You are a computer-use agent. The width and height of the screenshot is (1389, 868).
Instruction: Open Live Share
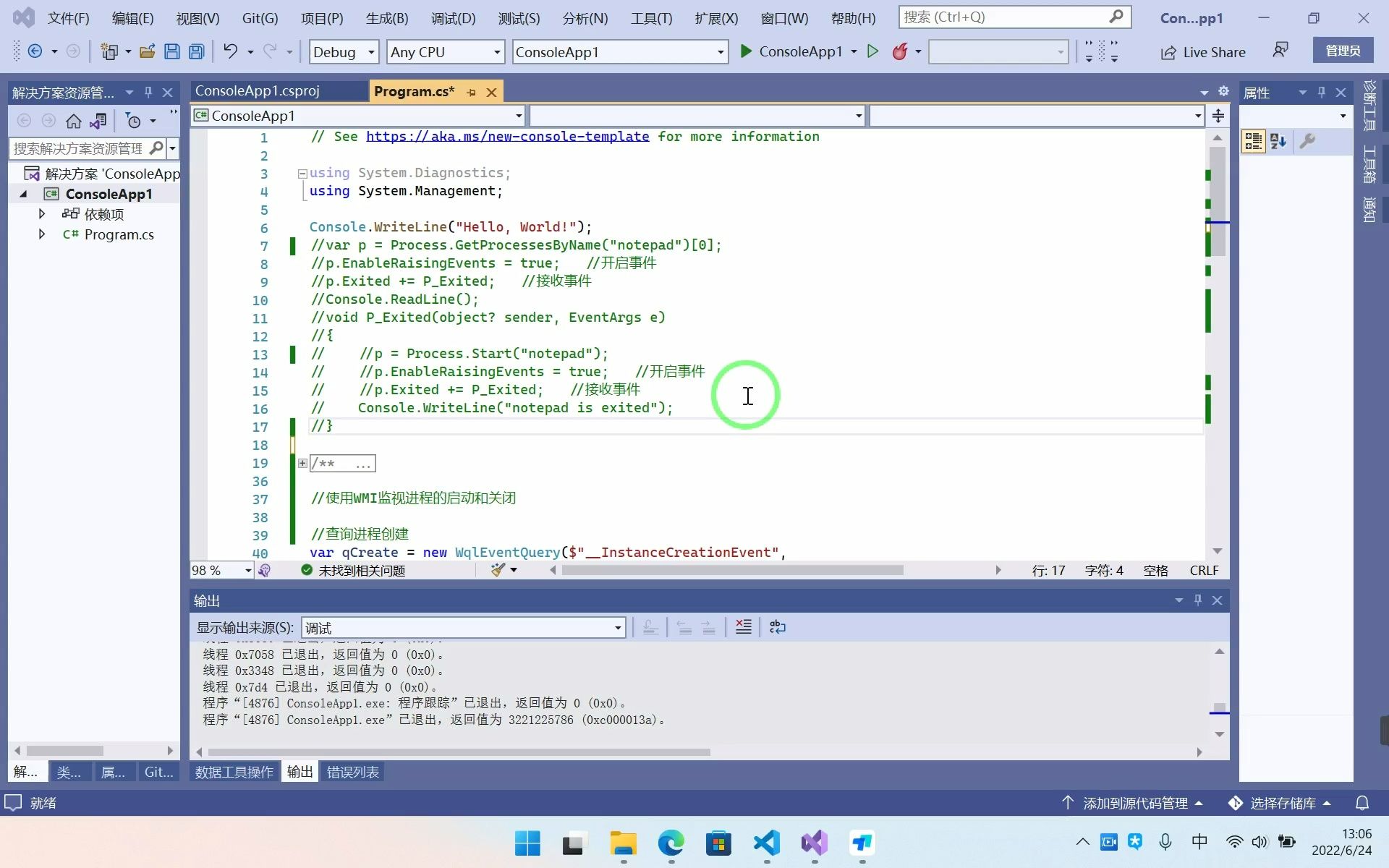coord(1203,52)
